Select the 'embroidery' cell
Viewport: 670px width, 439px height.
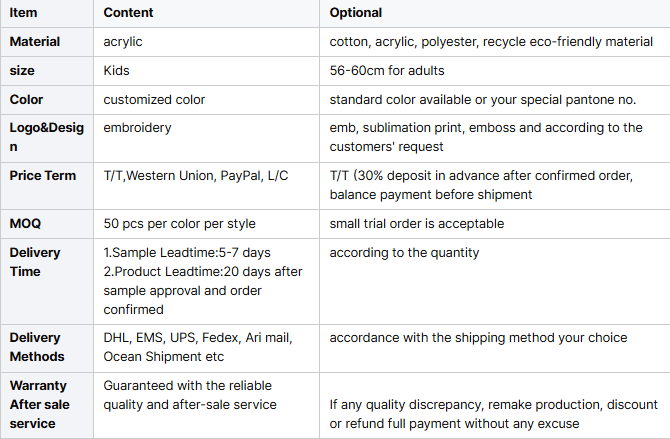pyautogui.click(x=137, y=128)
